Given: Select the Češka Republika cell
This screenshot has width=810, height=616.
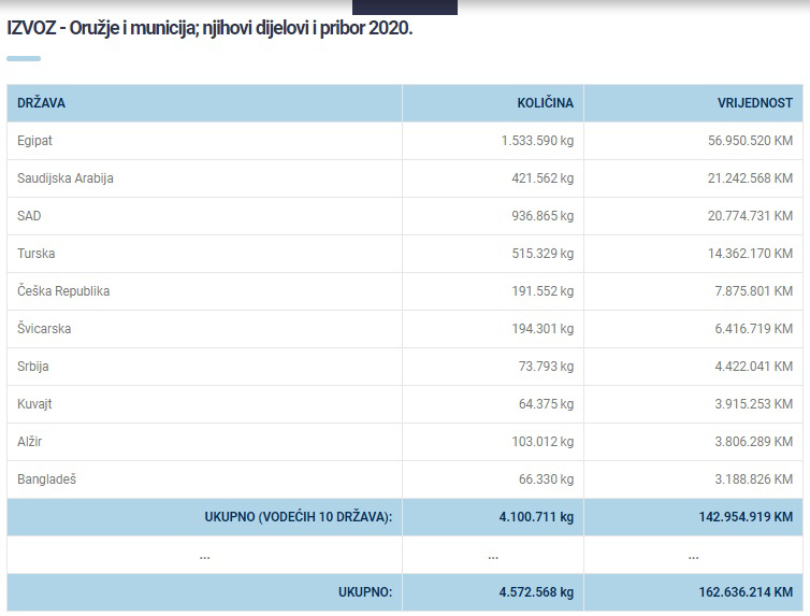Looking at the screenshot, I should pos(205,291).
